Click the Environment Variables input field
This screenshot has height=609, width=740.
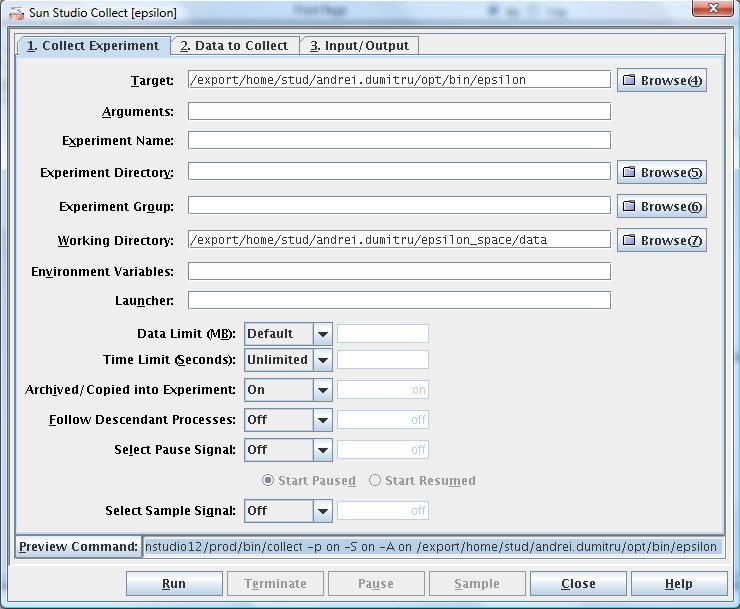399,271
